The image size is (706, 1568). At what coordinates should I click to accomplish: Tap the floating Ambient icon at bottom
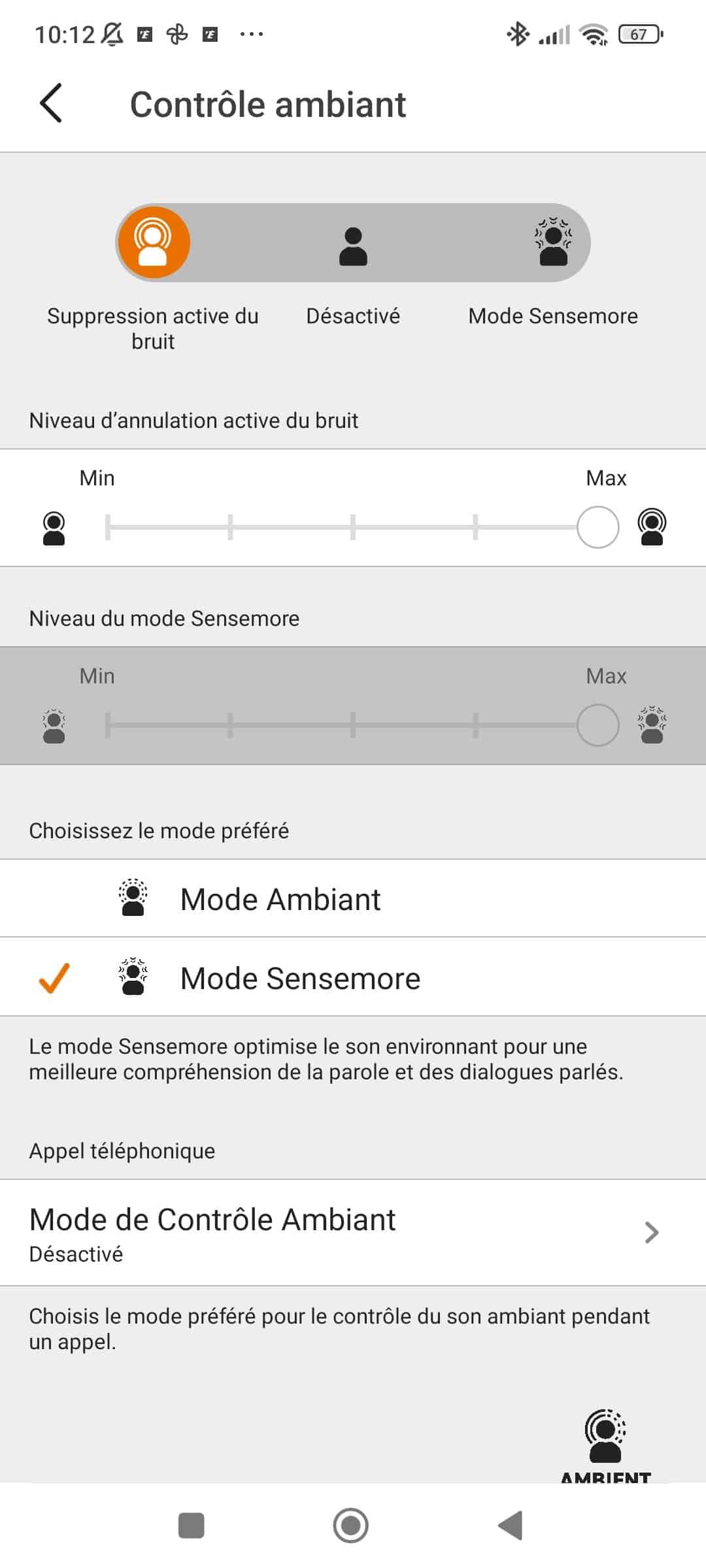pos(605,1437)
